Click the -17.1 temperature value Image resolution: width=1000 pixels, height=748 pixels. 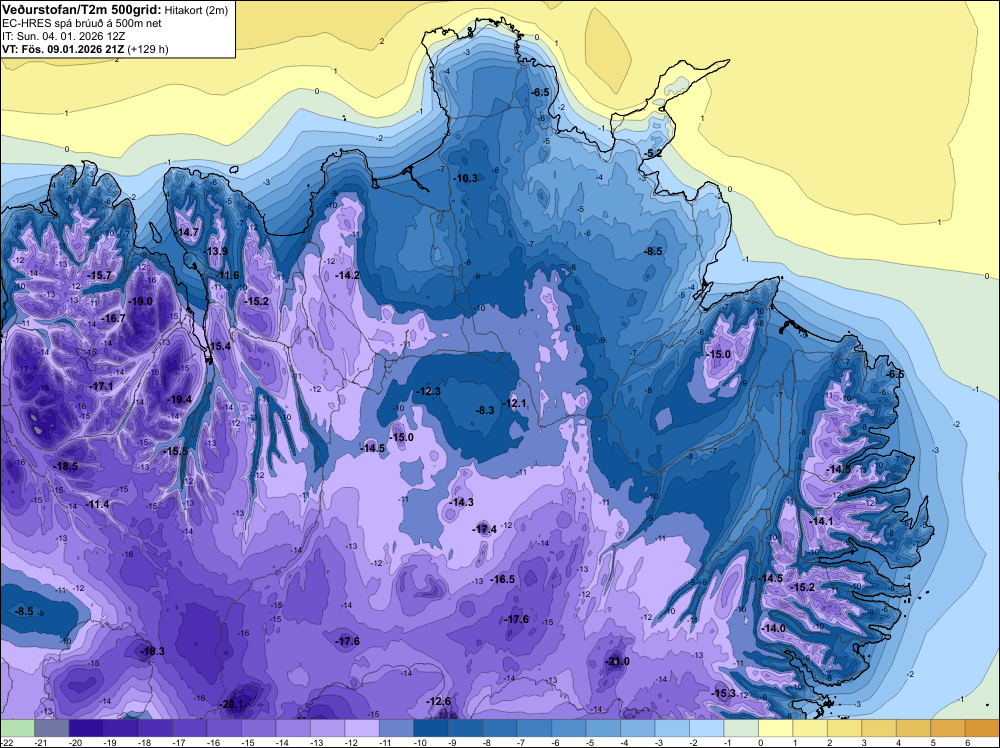[101, 386]
